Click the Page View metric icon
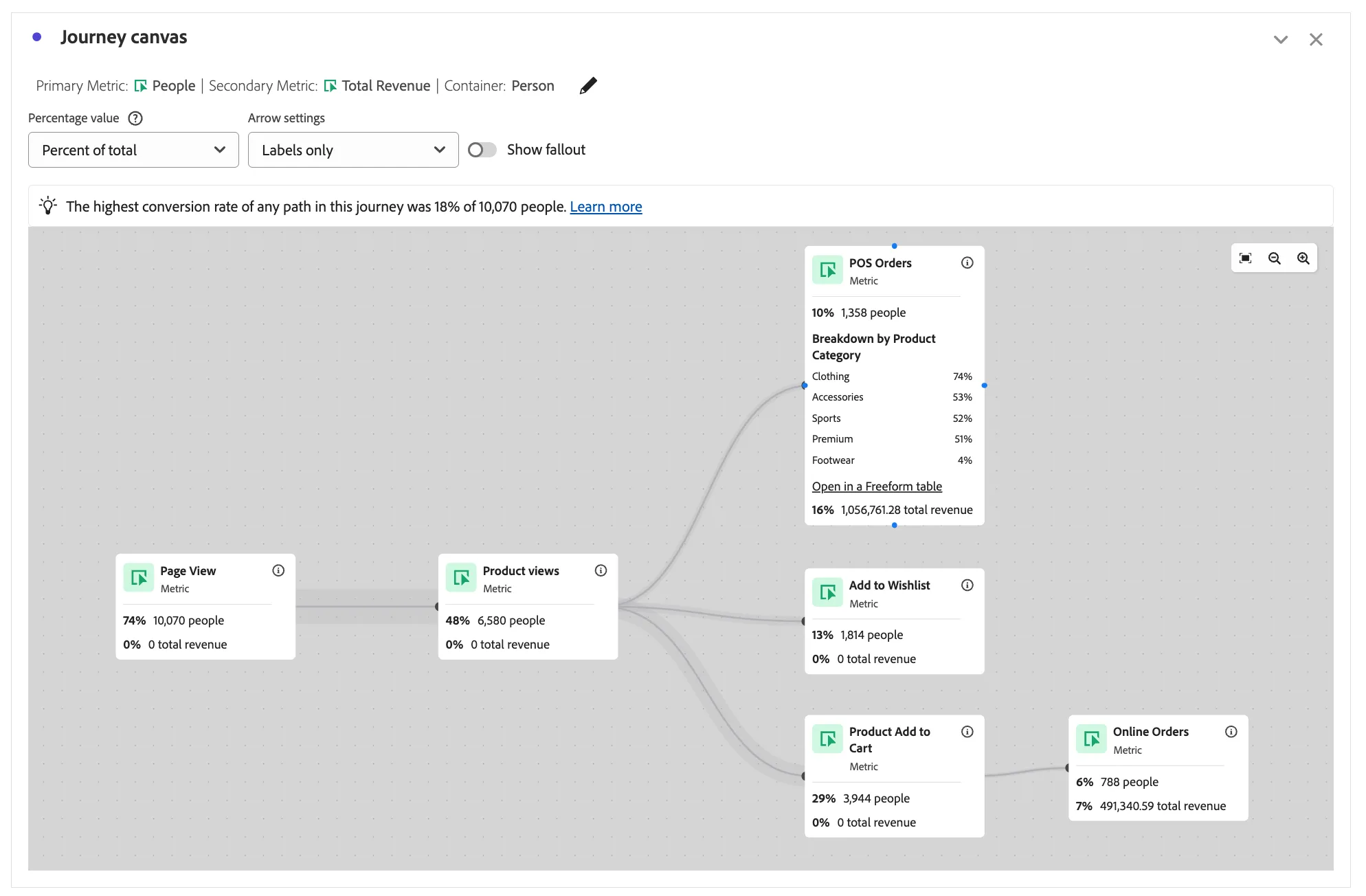 coord(139,578)
